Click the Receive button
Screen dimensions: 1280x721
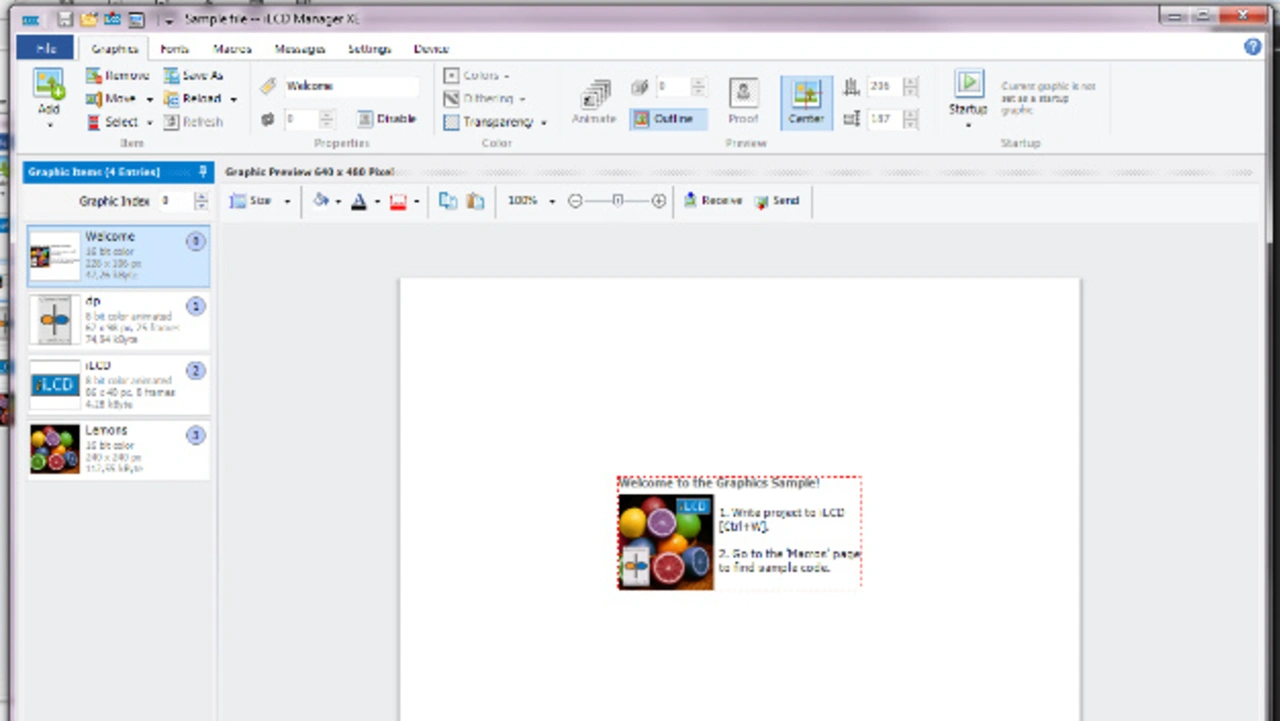tap(713, 201)
